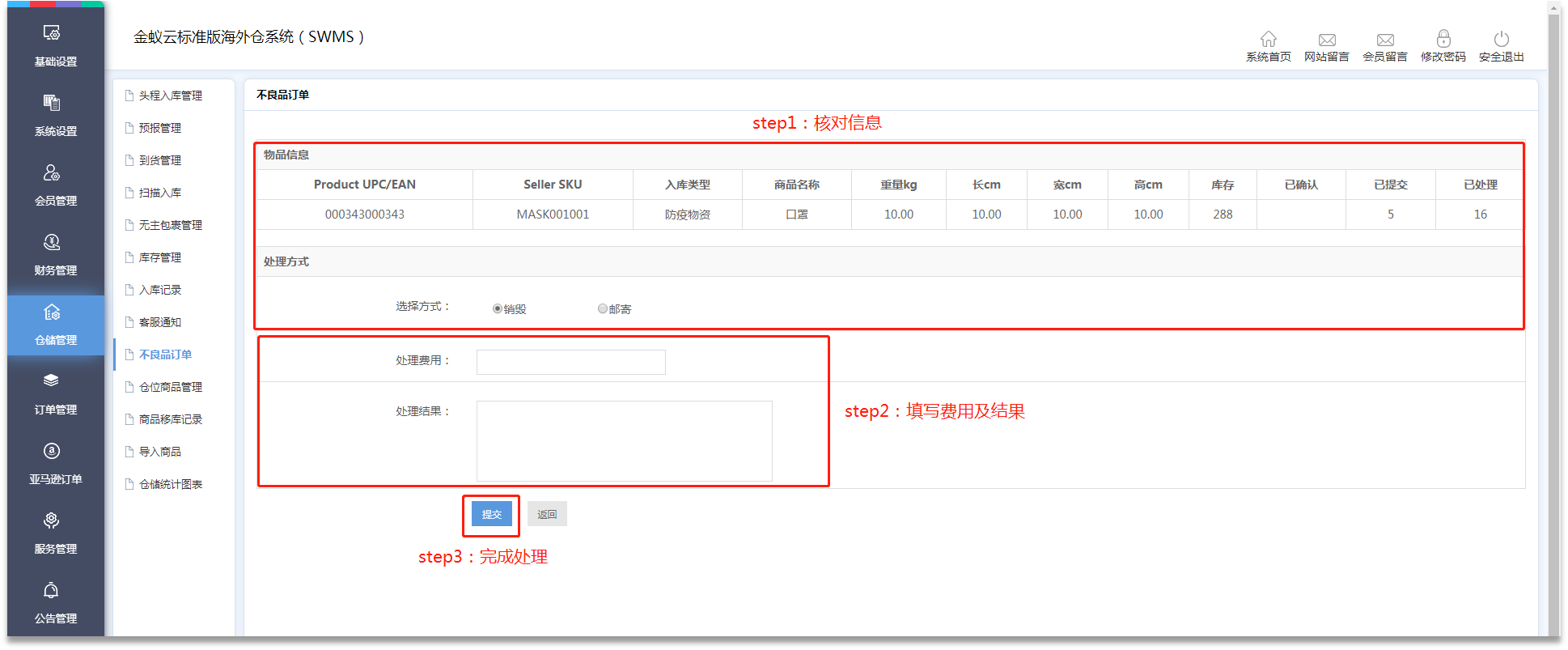1568x650 pixels.
Task: Open 基础设置 sidebar icon
Action: 52,34
